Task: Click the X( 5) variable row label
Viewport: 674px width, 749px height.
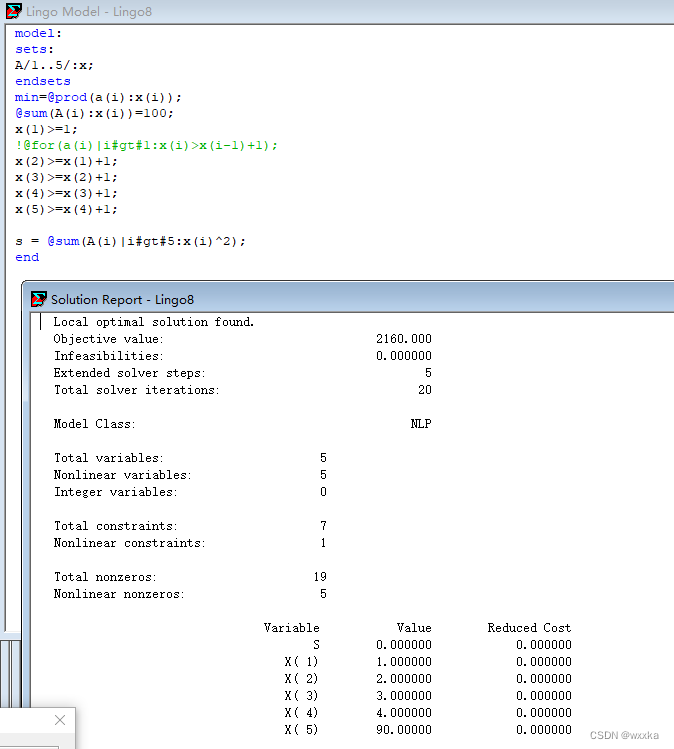Action: [x=301, y=730]
